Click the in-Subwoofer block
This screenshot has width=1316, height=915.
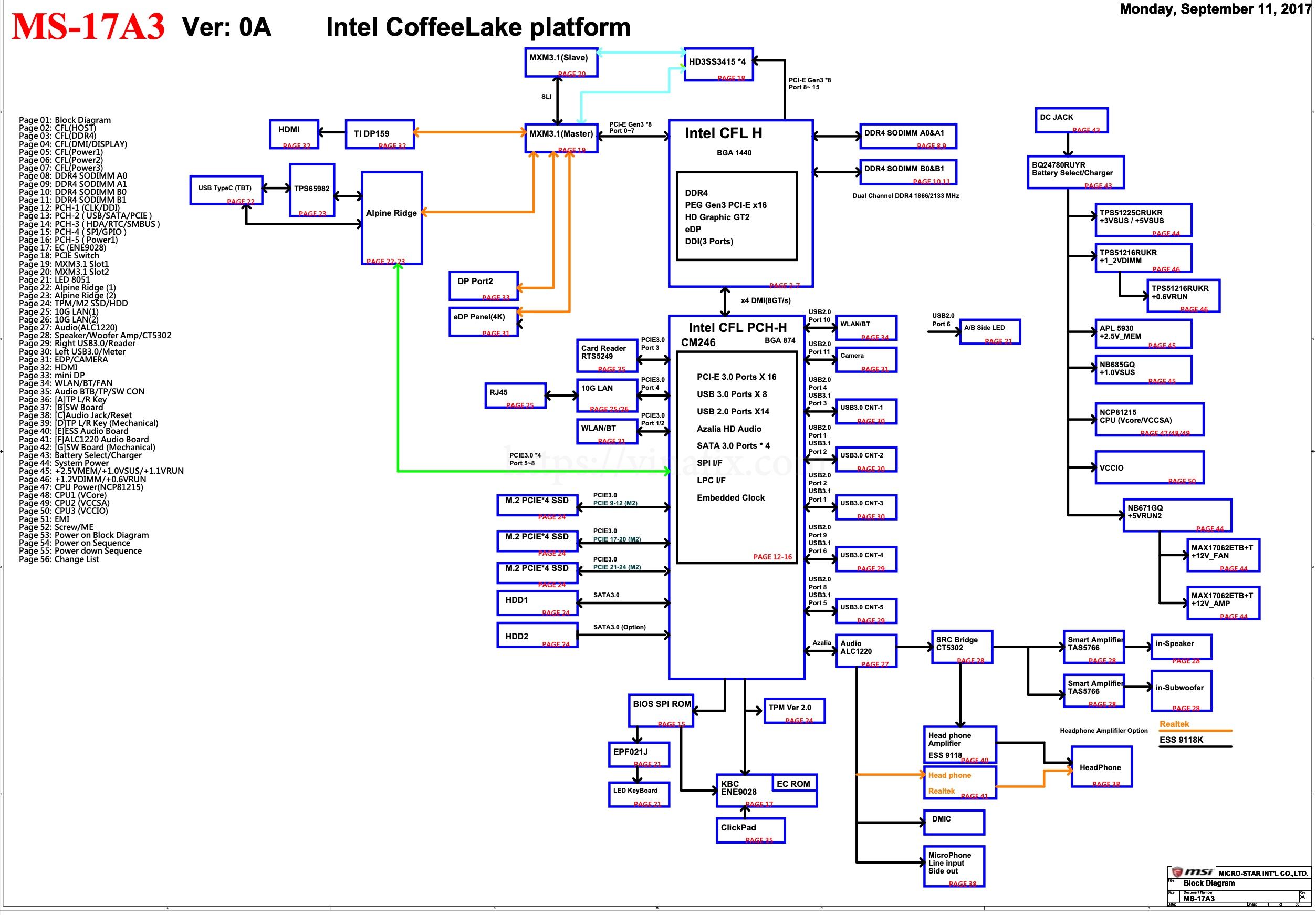[x=1182, y=690]
